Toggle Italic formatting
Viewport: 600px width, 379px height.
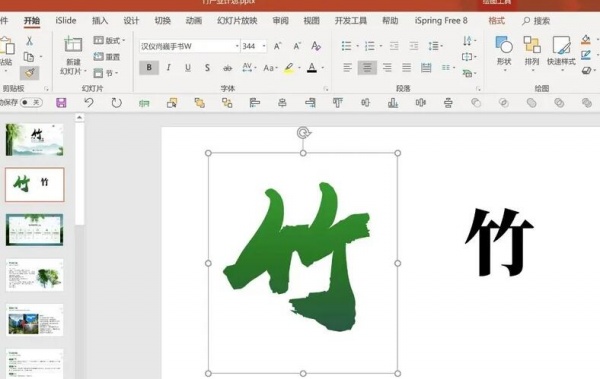[x=168, y=68]
